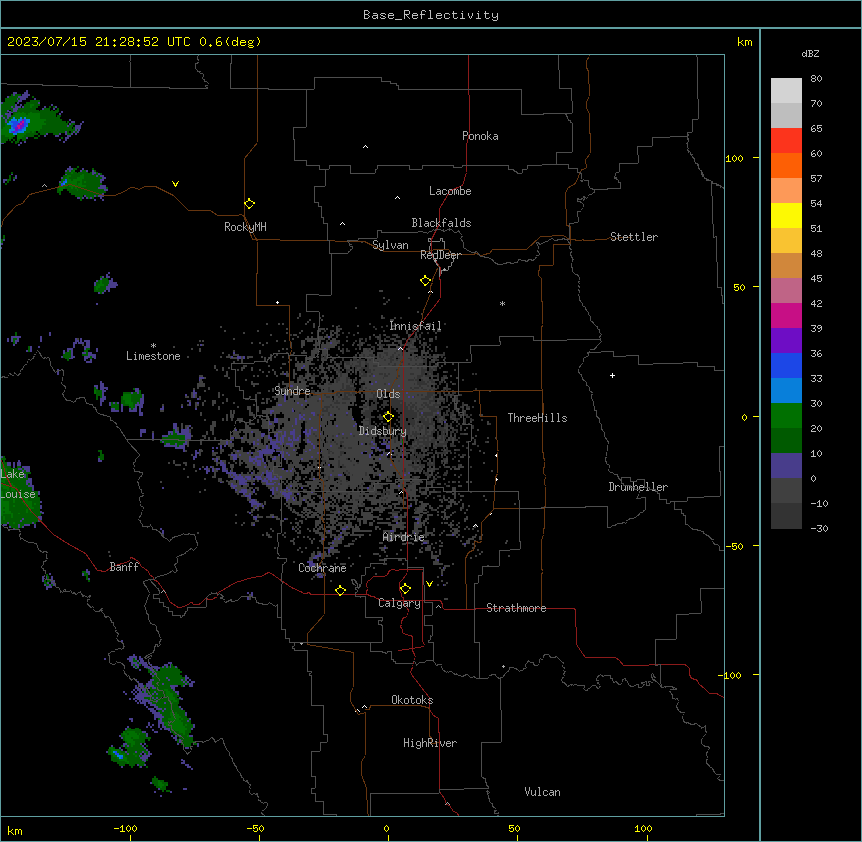Click the Lacombe town label
862x842 pixels.
click(x=450, y=191)
